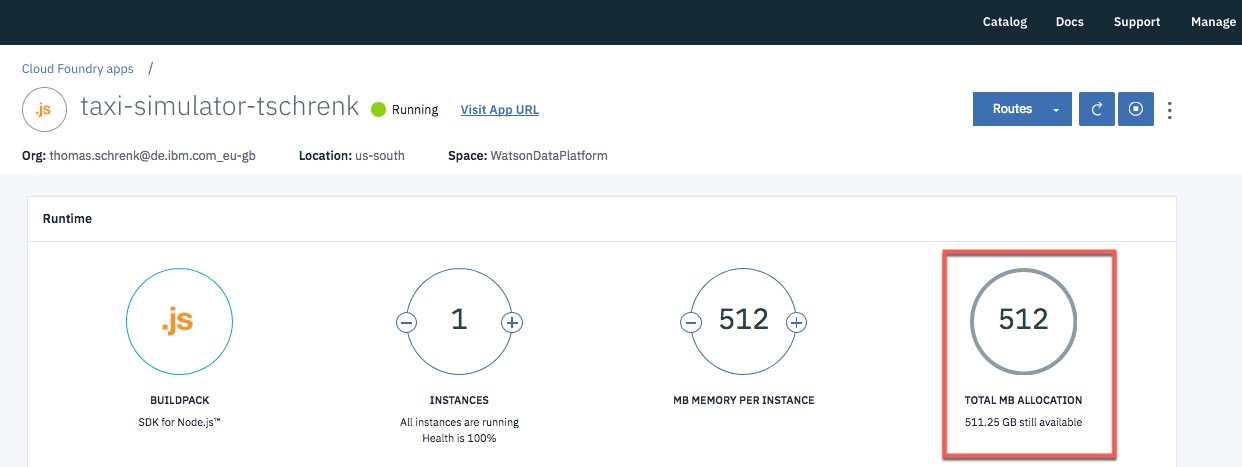Screen dimensions: 1242x467
Task: Click the Location us-south text
Action: coord(350,156)
